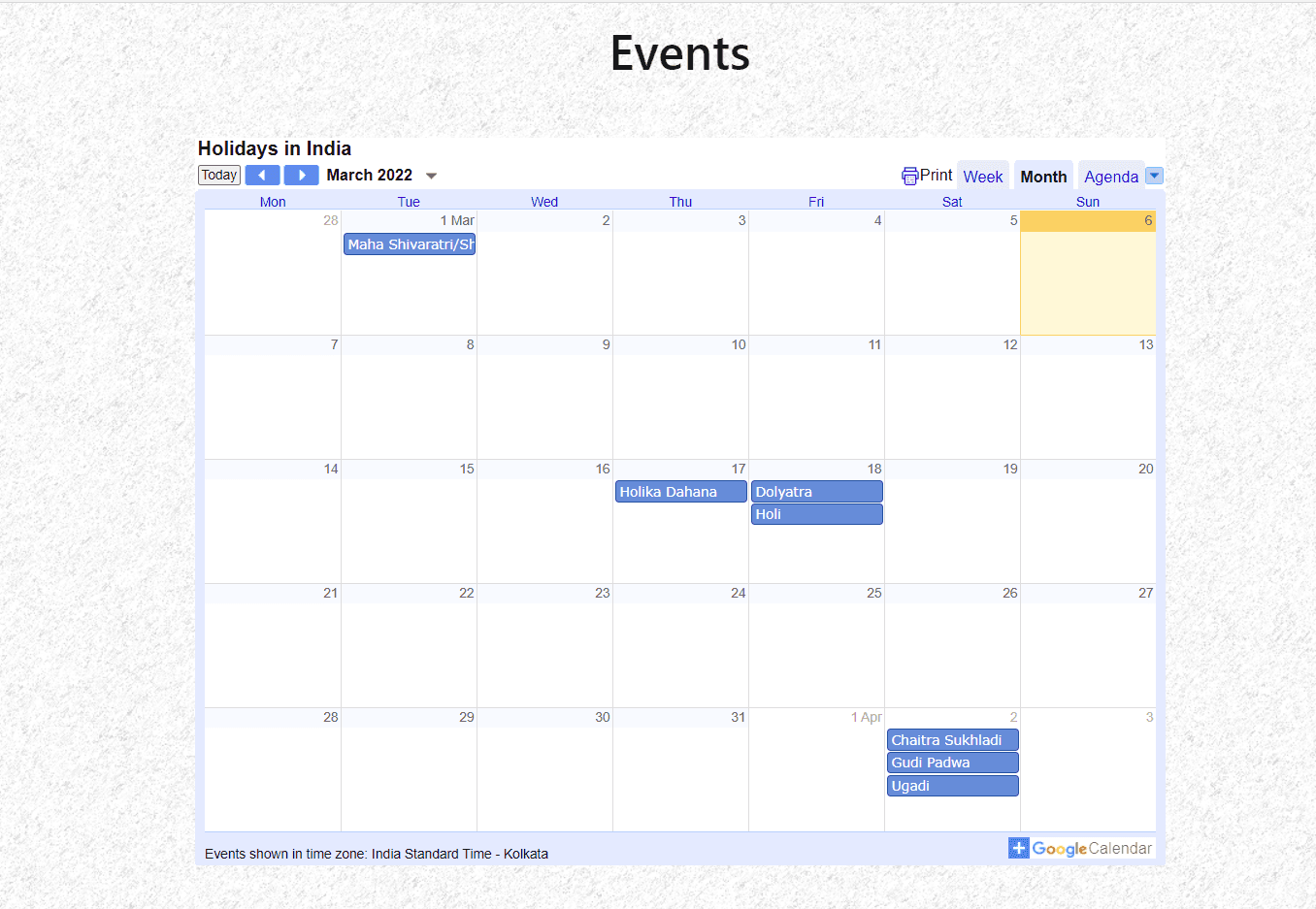Select the day number 18
Image resolution: width=1316 pixels, height=909 pixels.
click(874, 469)
